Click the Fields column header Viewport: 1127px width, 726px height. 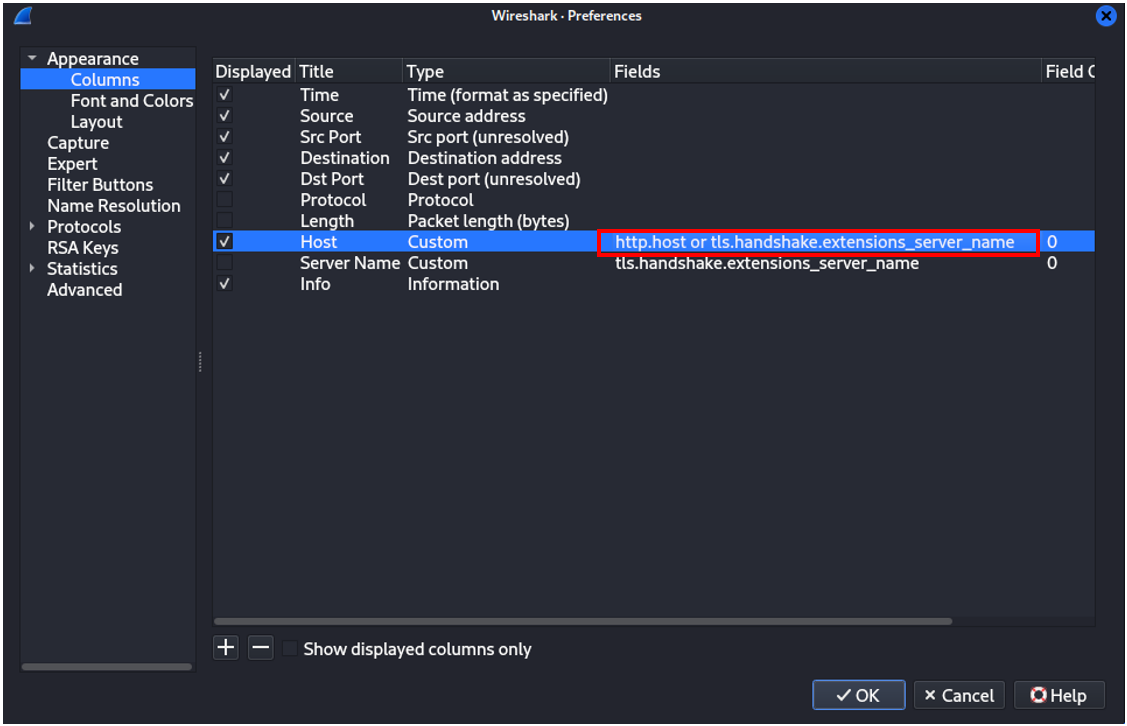pyautogui.click(x=825, y=71)
